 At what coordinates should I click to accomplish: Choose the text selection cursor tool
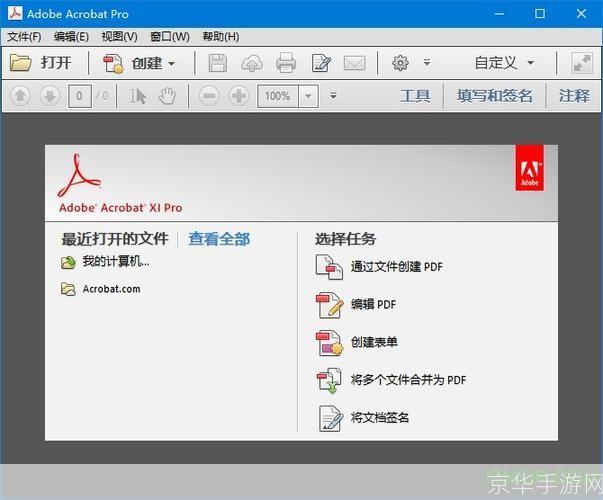[137, 96]
